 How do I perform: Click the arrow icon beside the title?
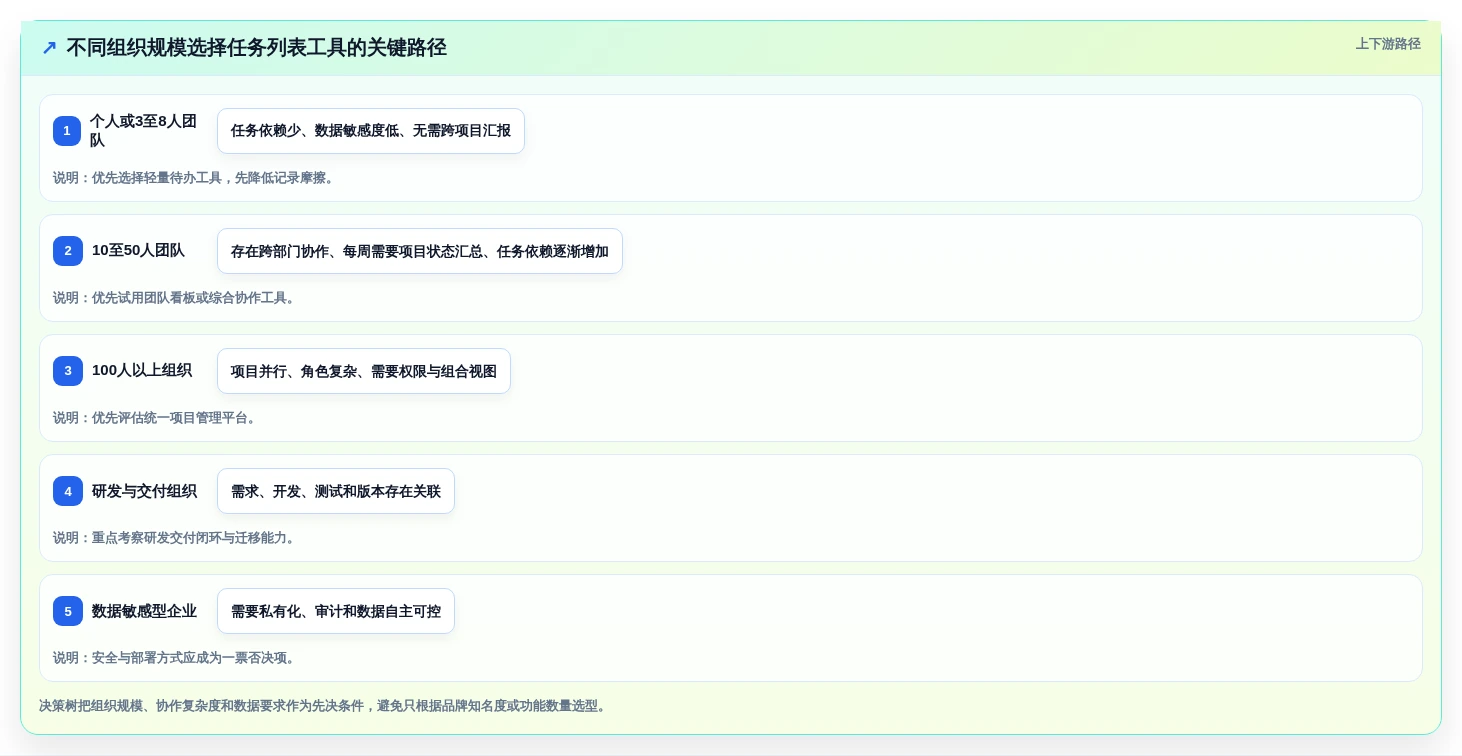pos(49,48)
